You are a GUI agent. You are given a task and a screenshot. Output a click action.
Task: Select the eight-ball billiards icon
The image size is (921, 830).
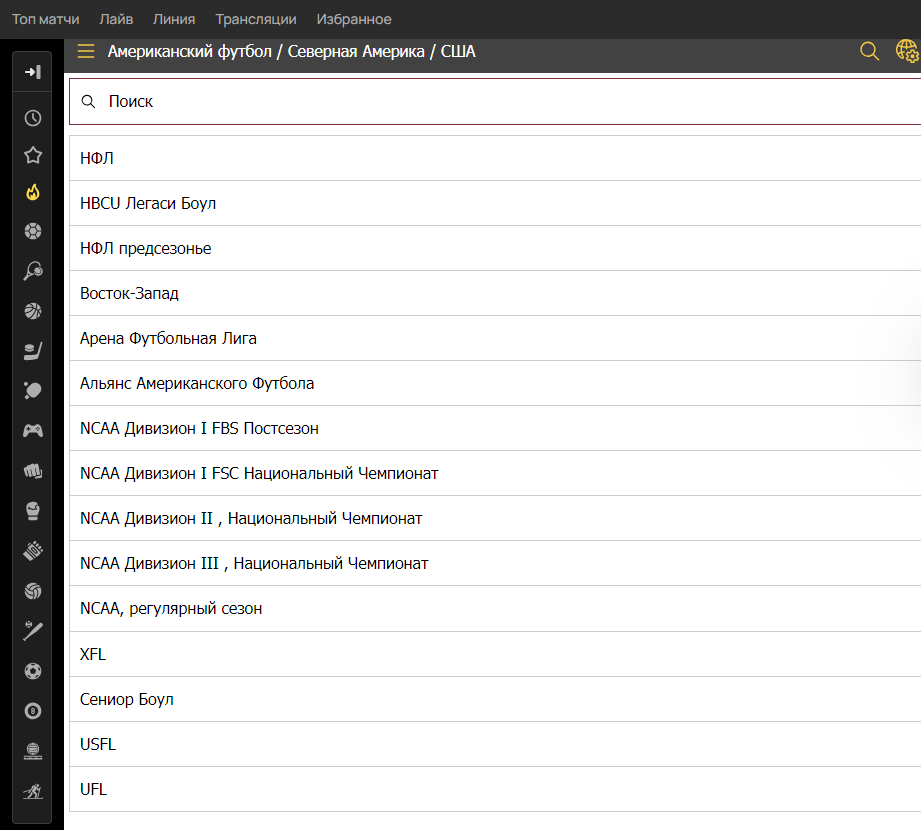coord(33,711)
